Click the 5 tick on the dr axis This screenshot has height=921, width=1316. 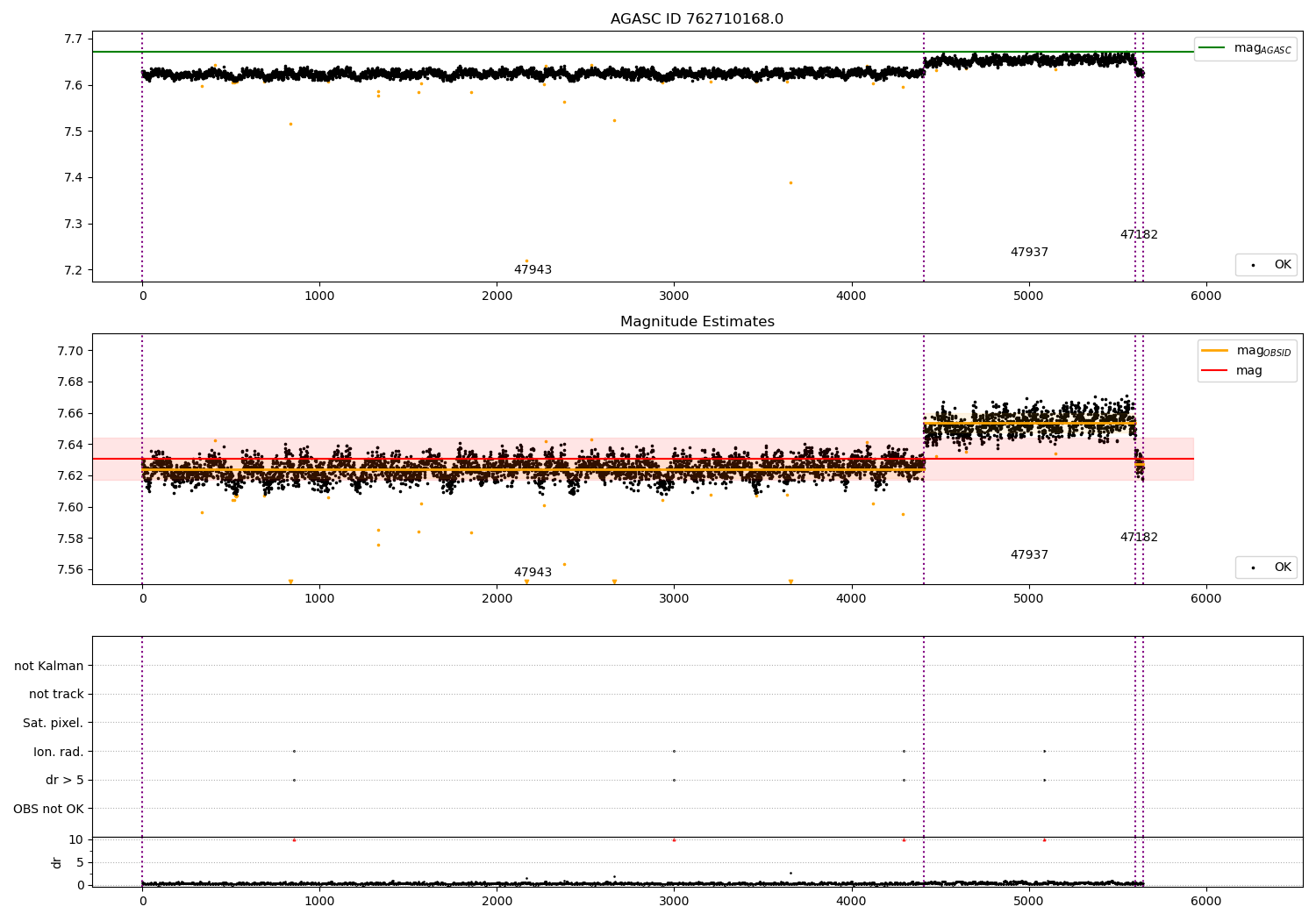click(80, 862)
